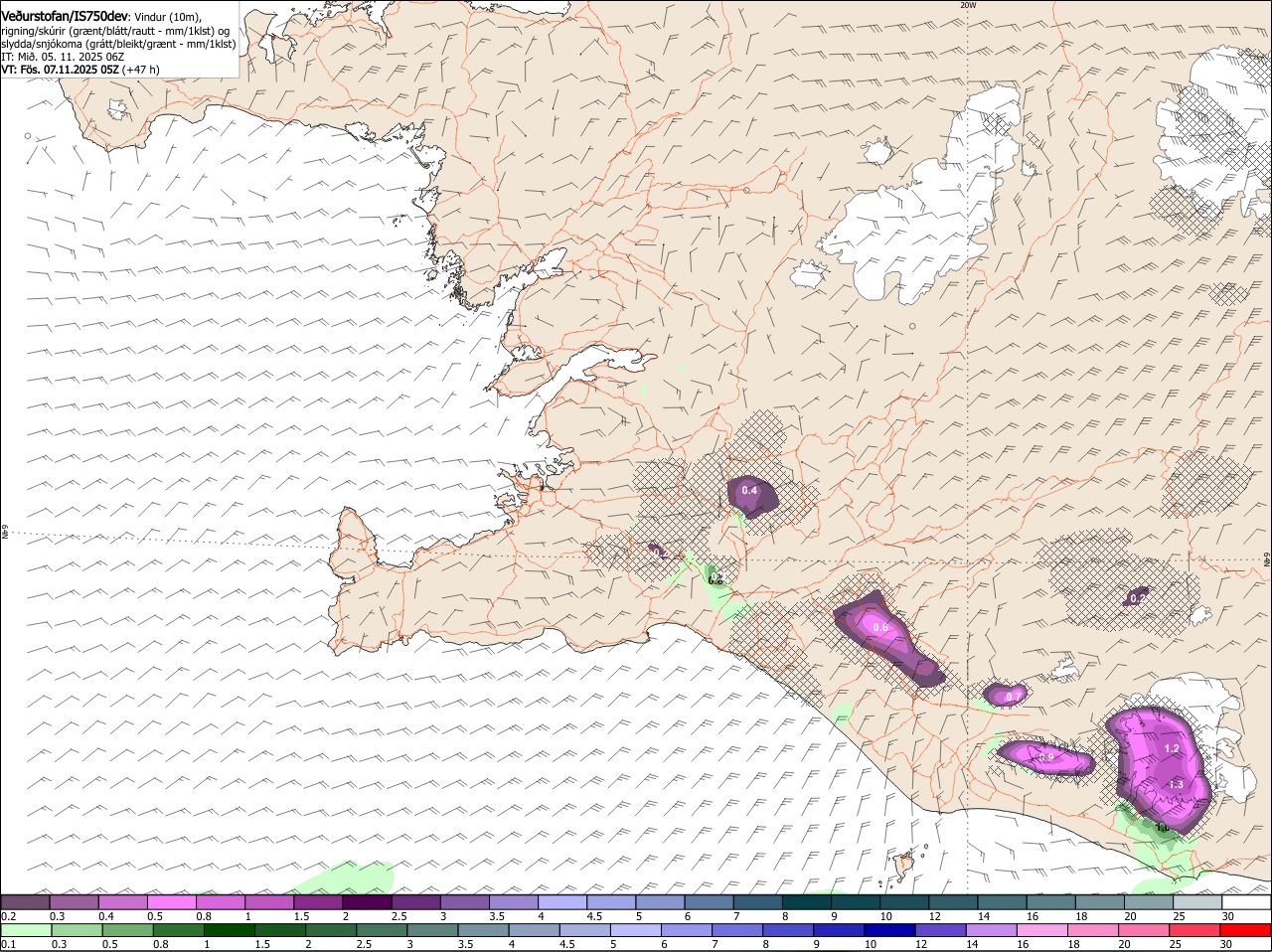Pick the upper legend swatch labeled 4.5

611,902
